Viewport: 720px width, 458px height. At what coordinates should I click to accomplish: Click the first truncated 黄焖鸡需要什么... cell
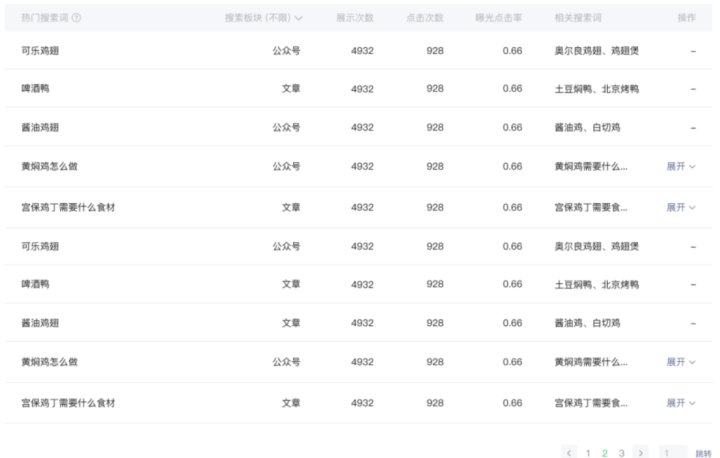[591, 166]
